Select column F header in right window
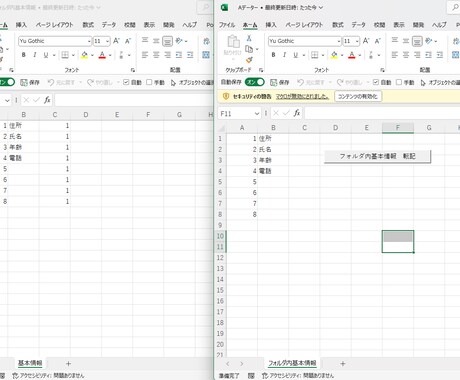This screenshot has width=460, height=380. click(398, 128)
